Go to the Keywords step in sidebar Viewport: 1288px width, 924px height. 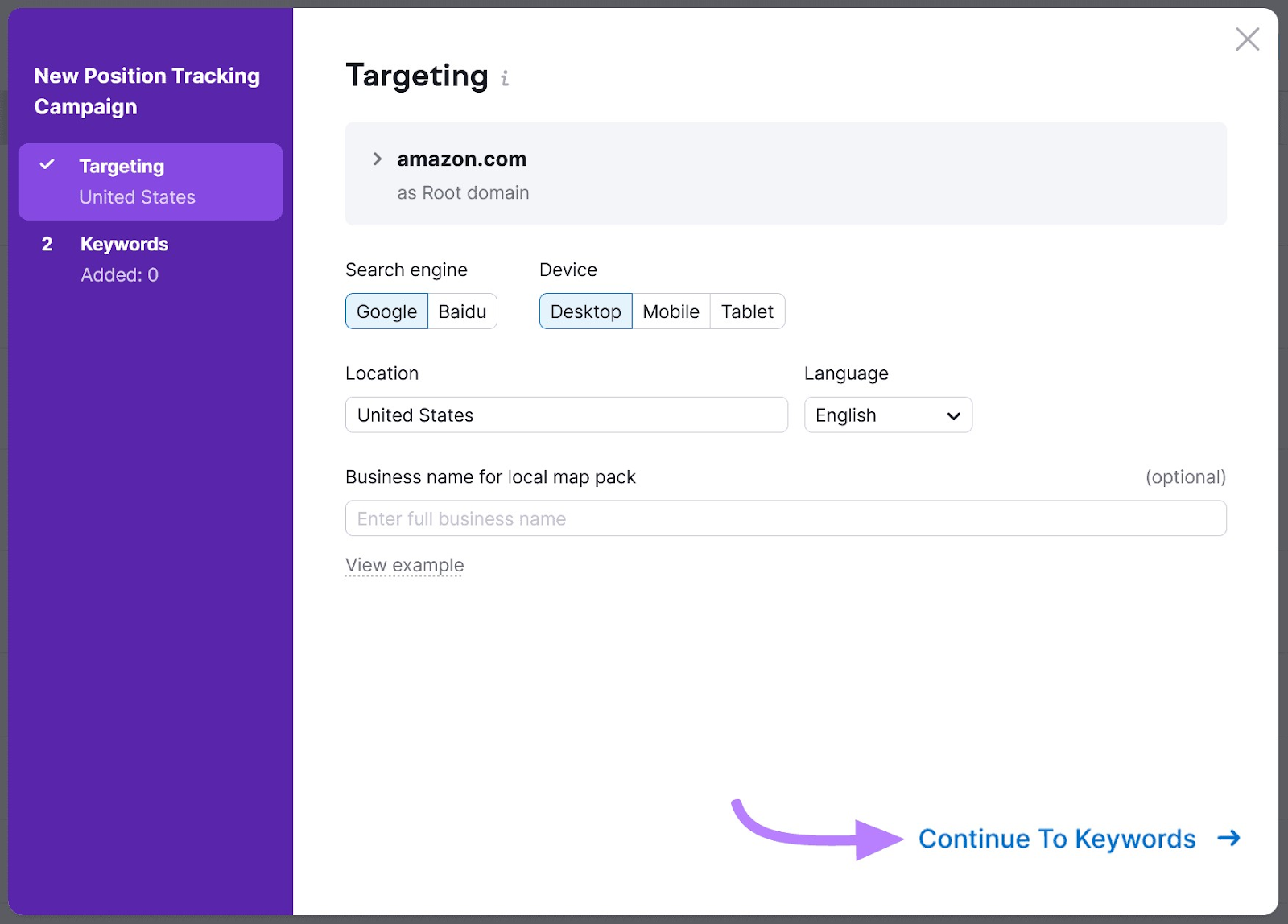[123, 244]
